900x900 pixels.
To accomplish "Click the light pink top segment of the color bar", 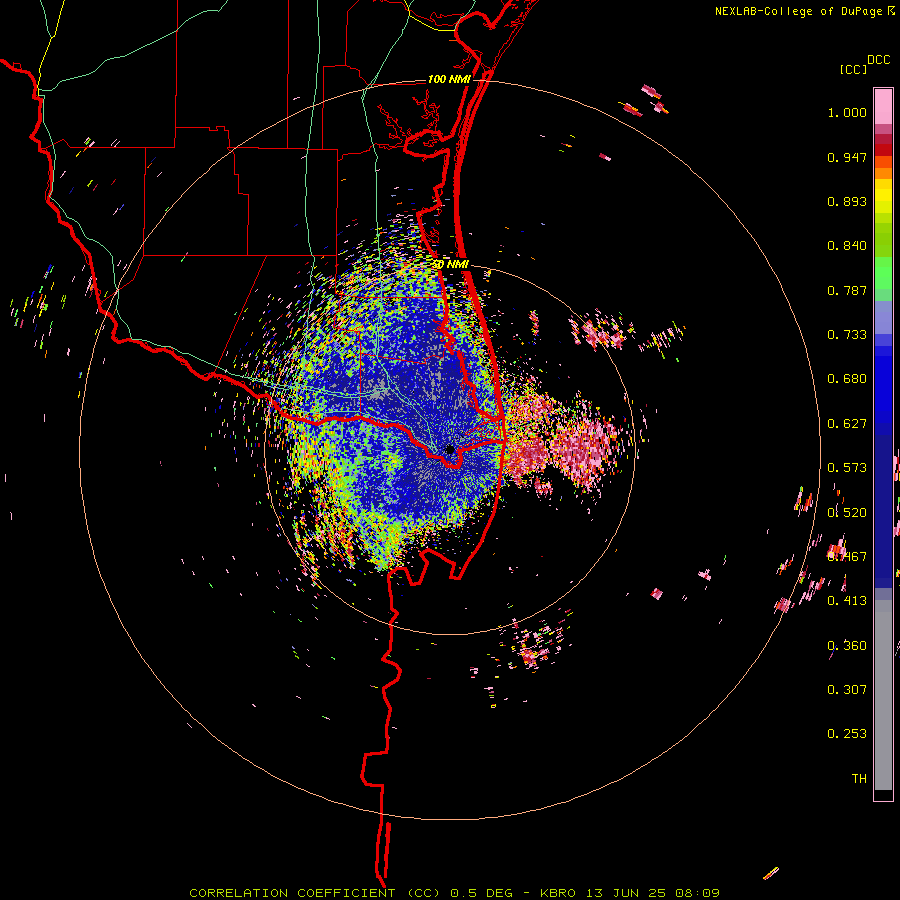I will (883, 106).
